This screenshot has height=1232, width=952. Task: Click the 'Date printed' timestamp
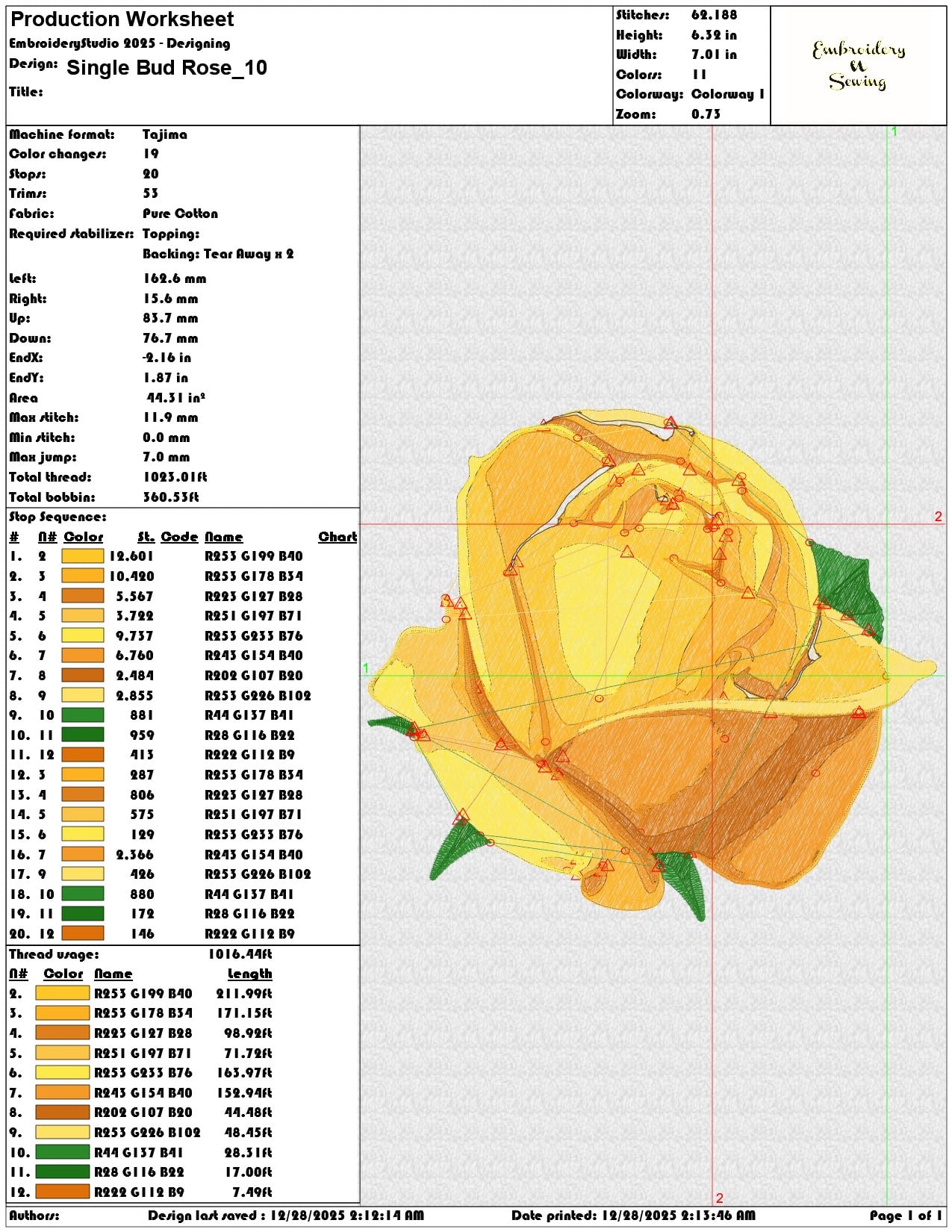click(633, 1216)
